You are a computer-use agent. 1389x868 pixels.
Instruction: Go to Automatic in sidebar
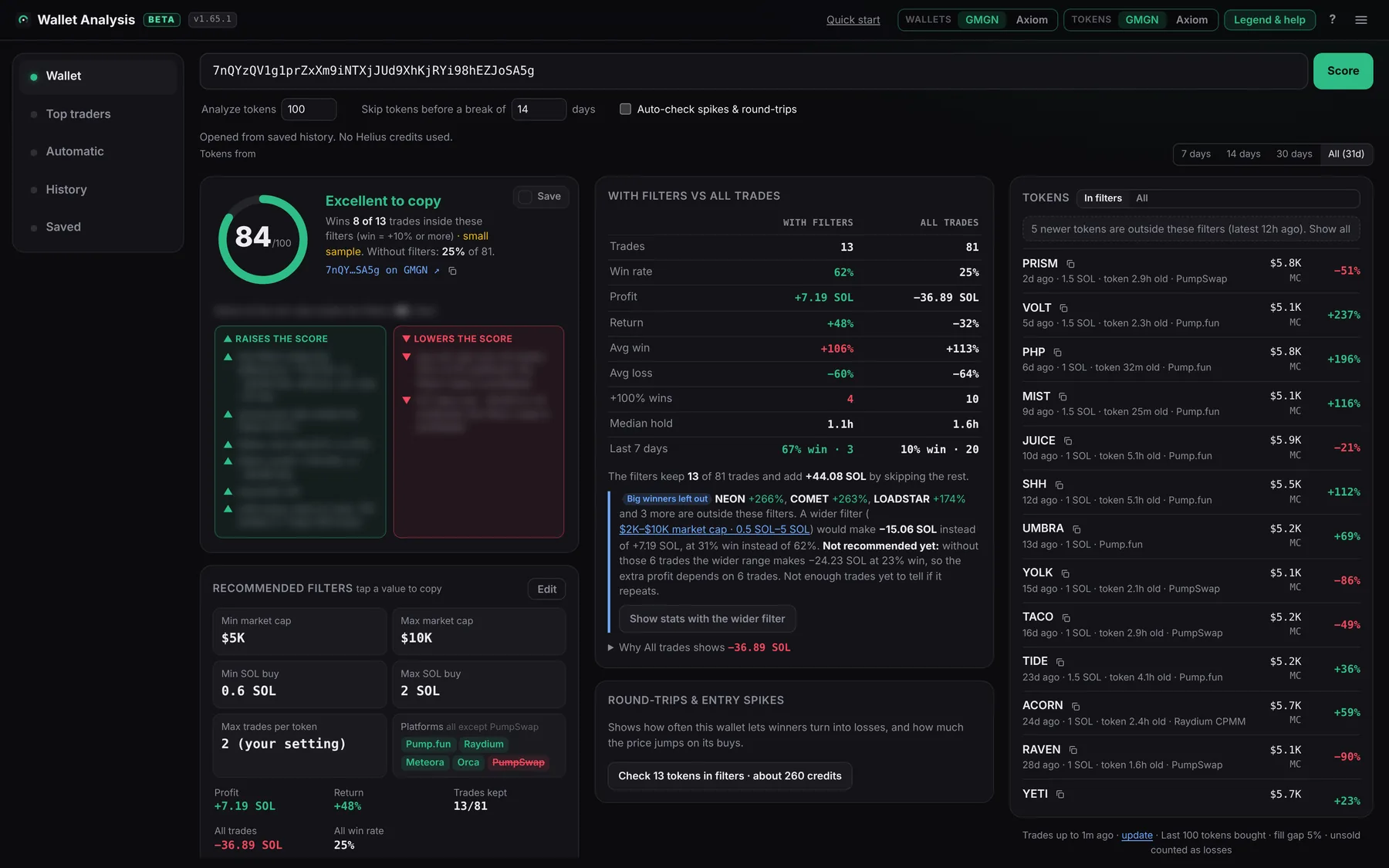point(98,152)
